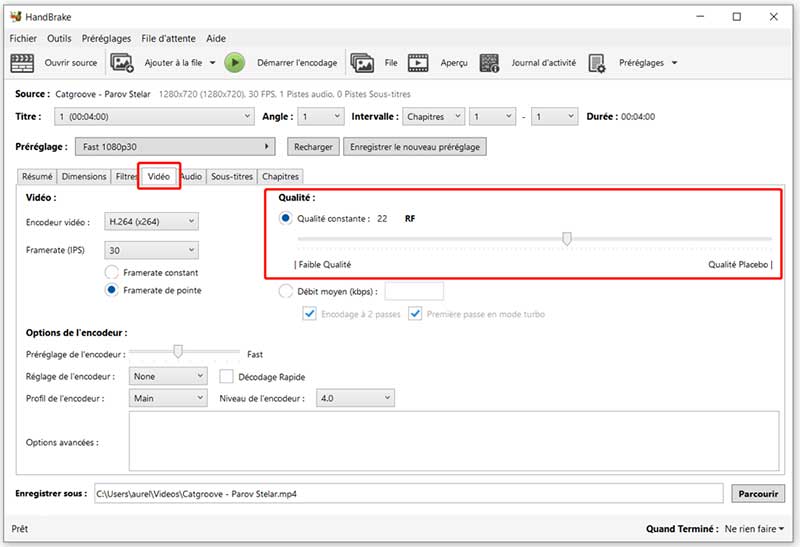Open the Fichier menu
800x547 pixels.
click(23, 38)
